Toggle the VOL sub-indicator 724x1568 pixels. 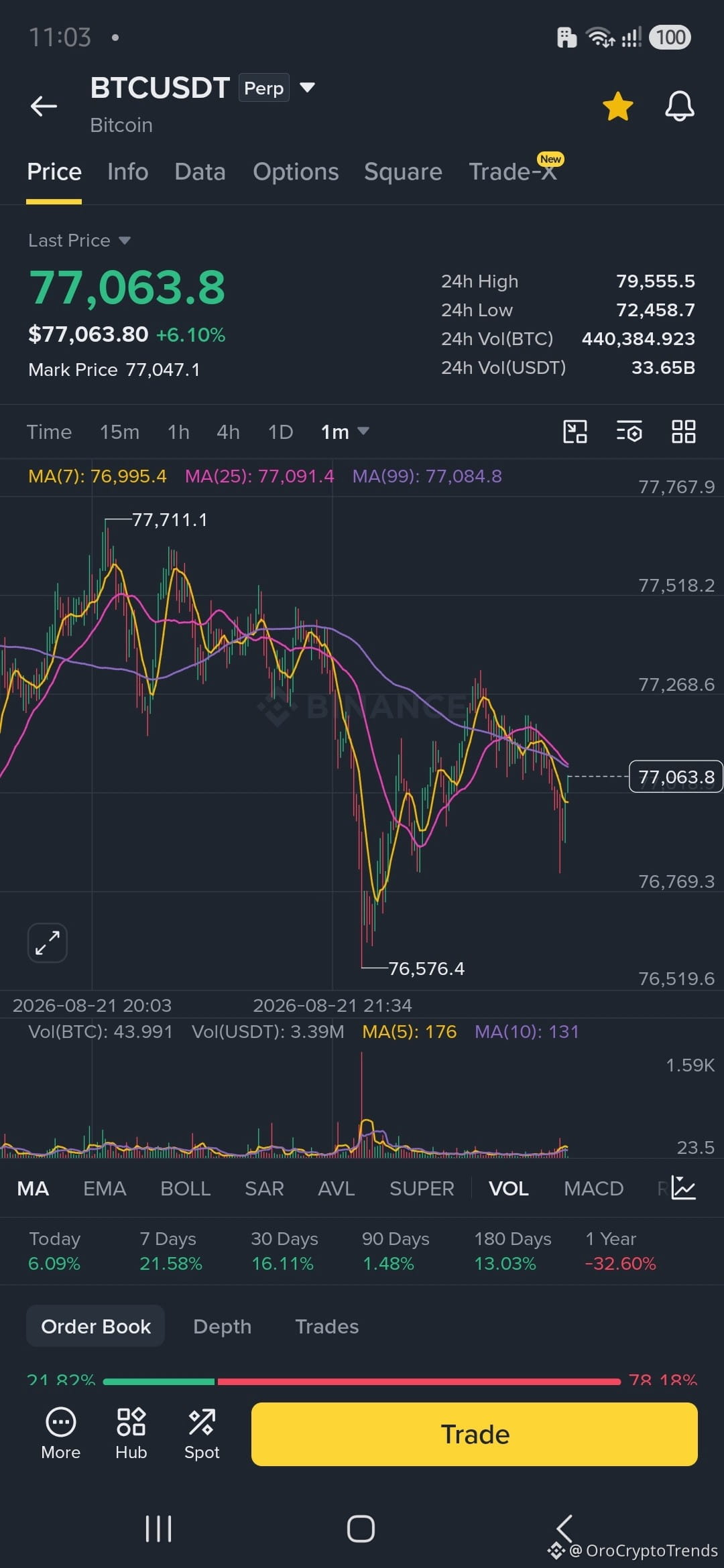point(509,1188)
